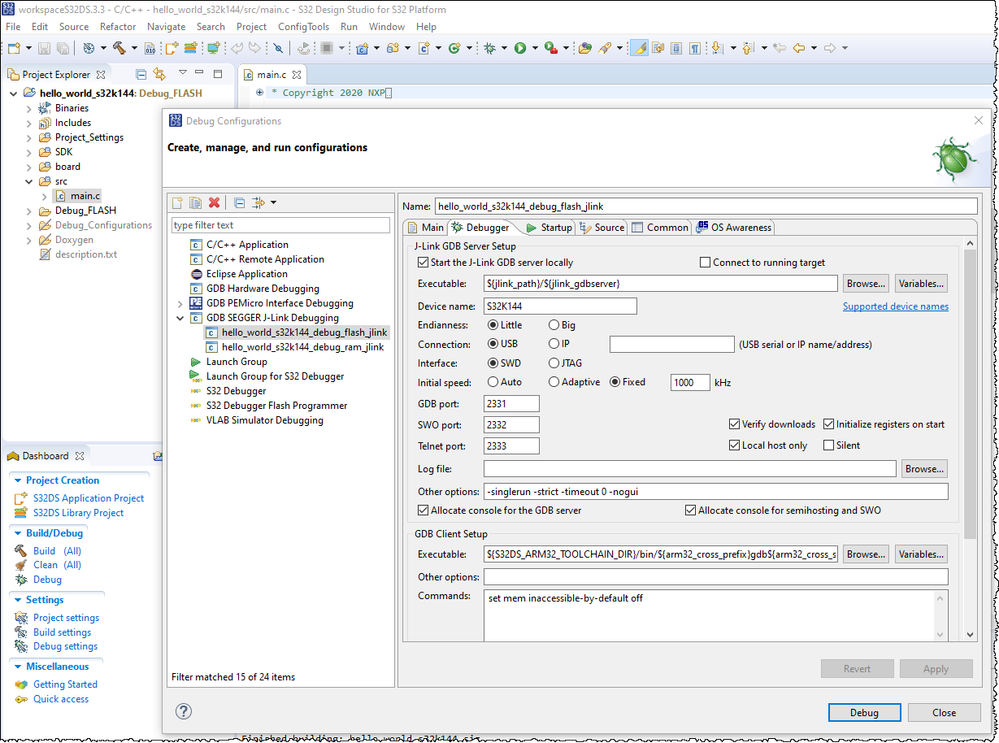The image size is (999, 743).
Task: Open Supported device names link
Action: [895, 307]
